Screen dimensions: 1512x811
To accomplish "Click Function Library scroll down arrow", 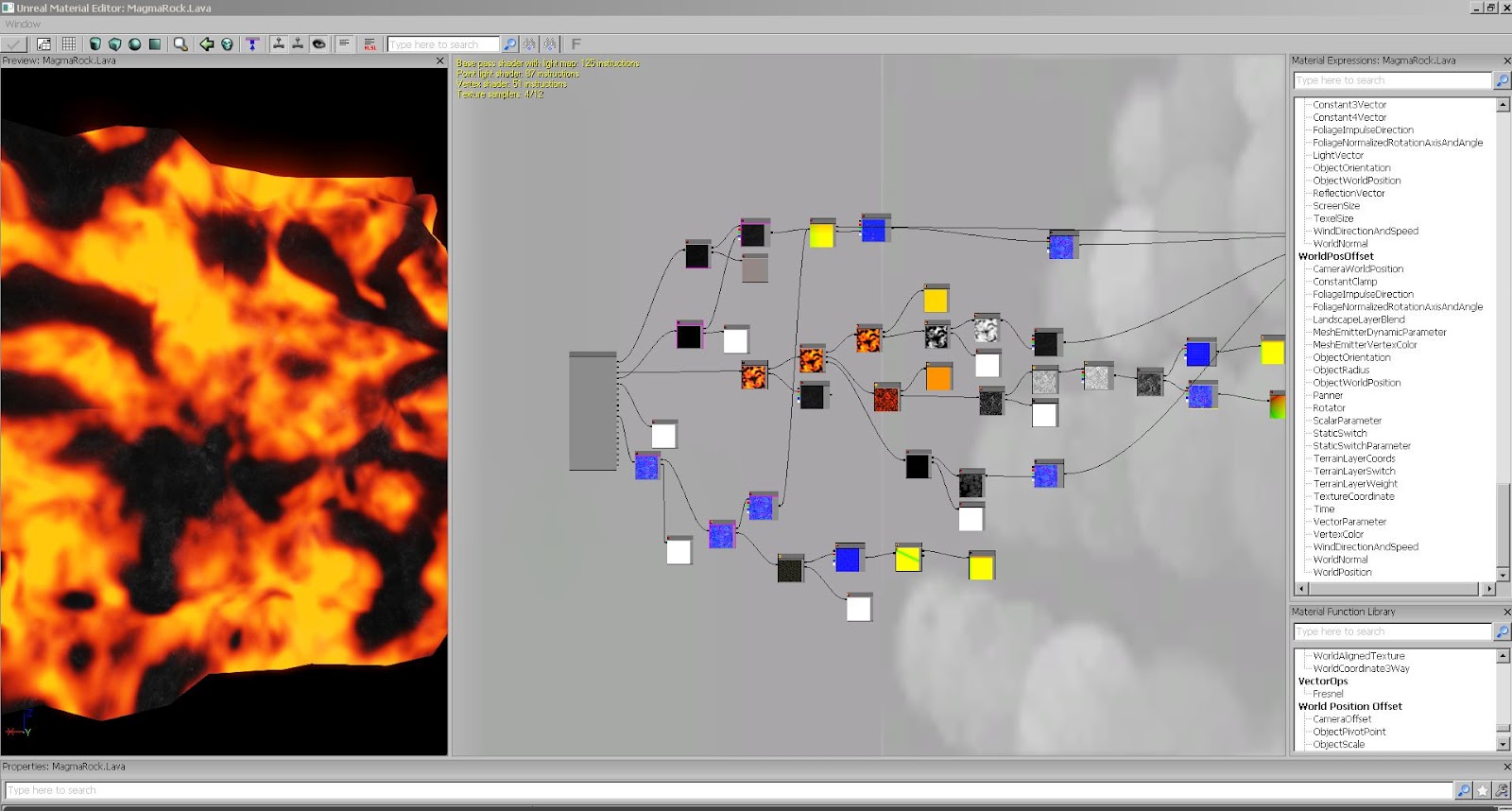I will coord(1503,744).
